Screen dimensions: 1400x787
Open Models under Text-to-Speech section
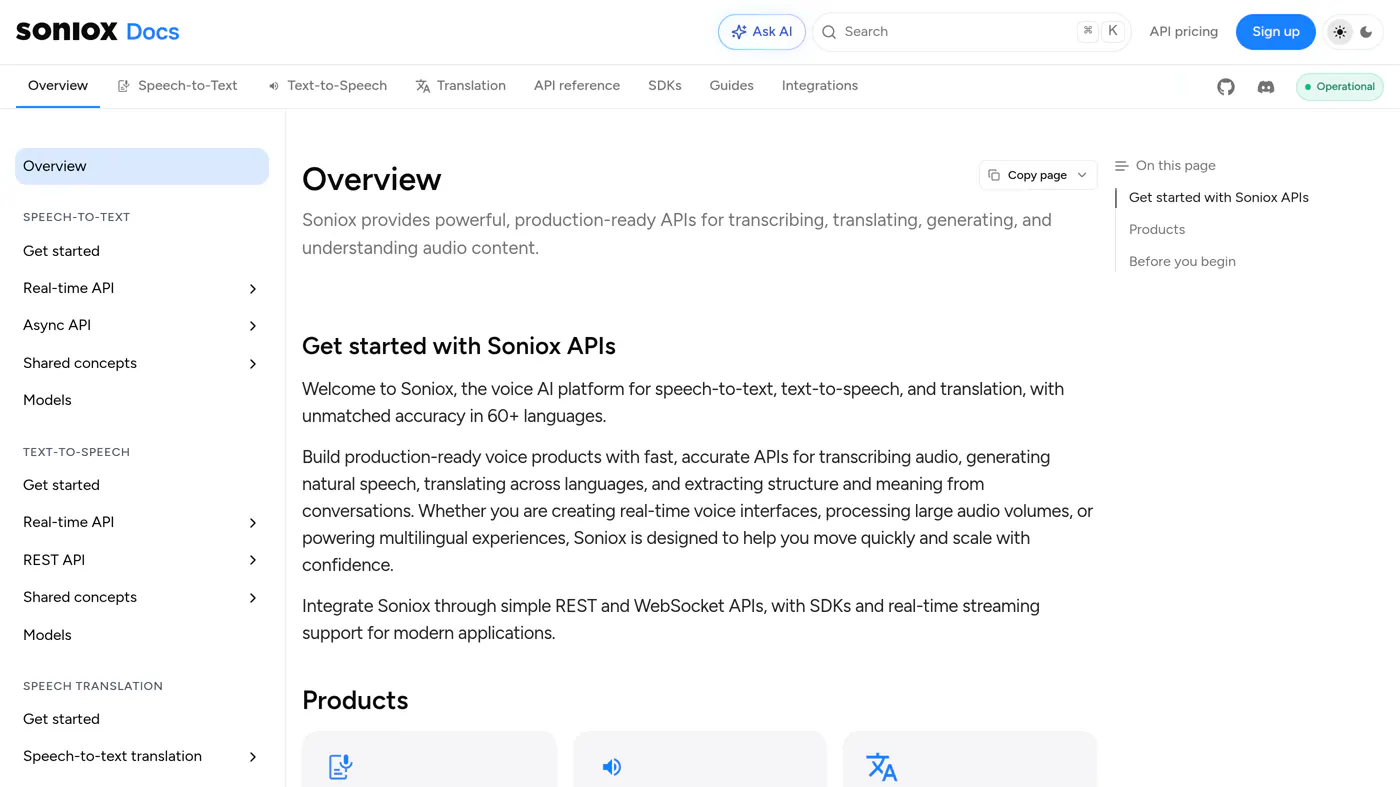[142, 635]
